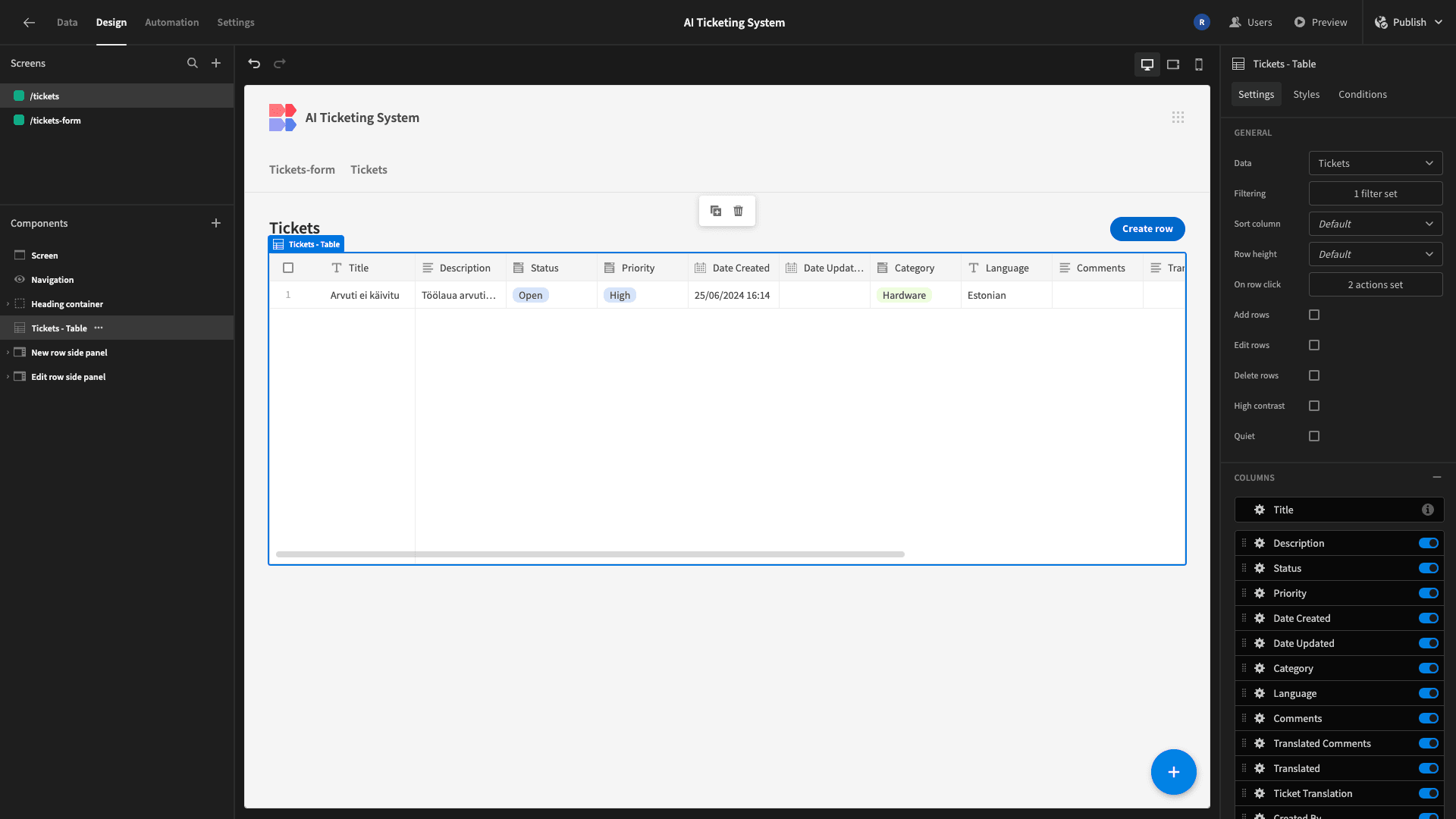Select all rows checkbox in table header
Screen dimensions: 1456x819
(x=288, y=268)
